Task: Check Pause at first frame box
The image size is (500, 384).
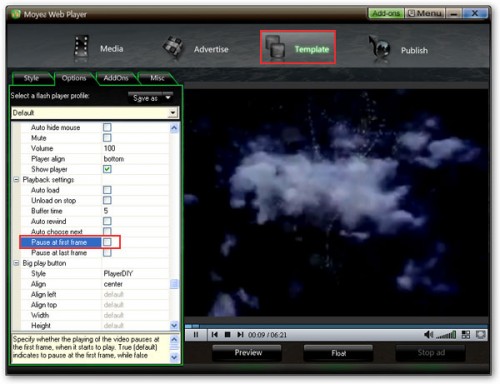Action: point(107,242)
